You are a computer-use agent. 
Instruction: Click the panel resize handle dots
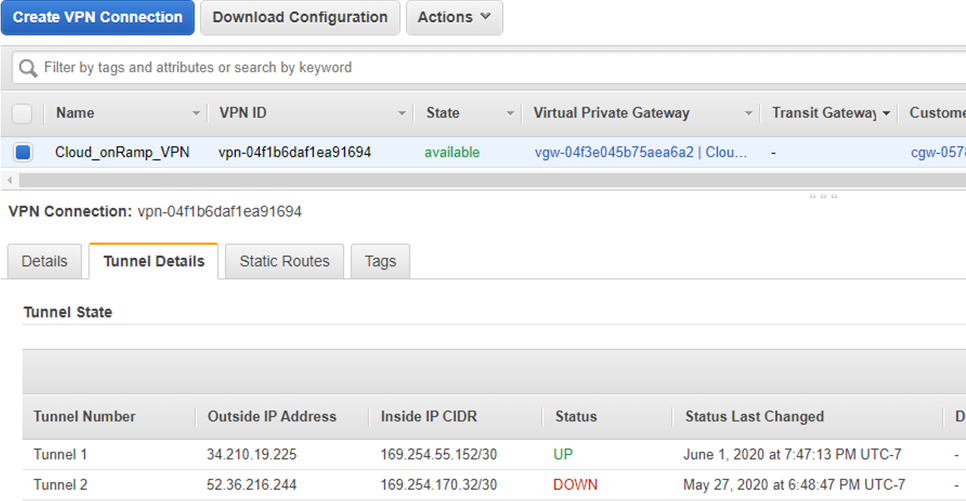[x=823, y=196]
